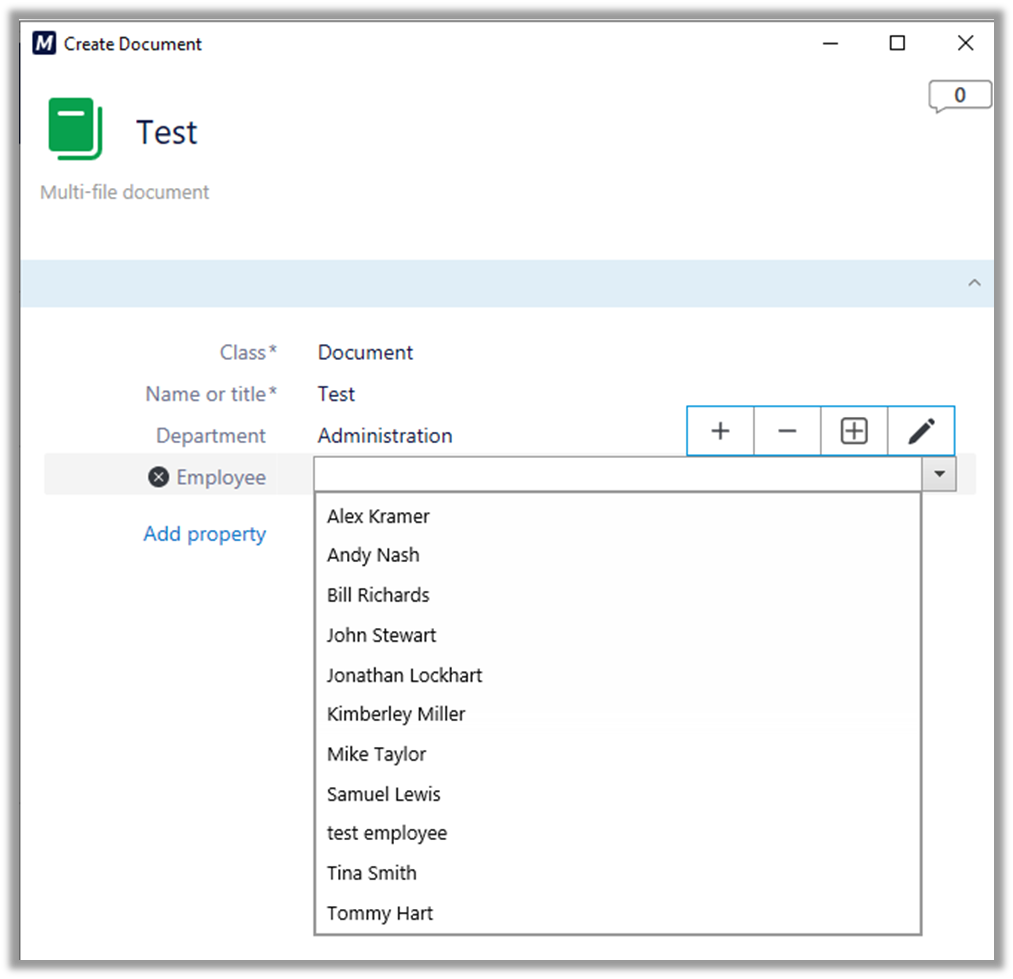Select test employee option
The height and width of the screenshot is (979, 1013).
[386, 833]
